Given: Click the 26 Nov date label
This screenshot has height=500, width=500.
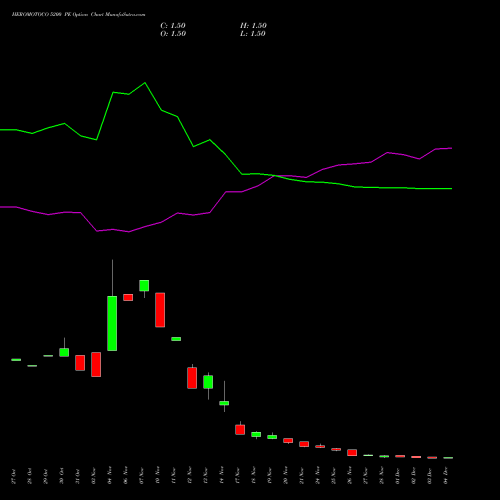Looking at the screenshot, I should [x=350, y=475].
